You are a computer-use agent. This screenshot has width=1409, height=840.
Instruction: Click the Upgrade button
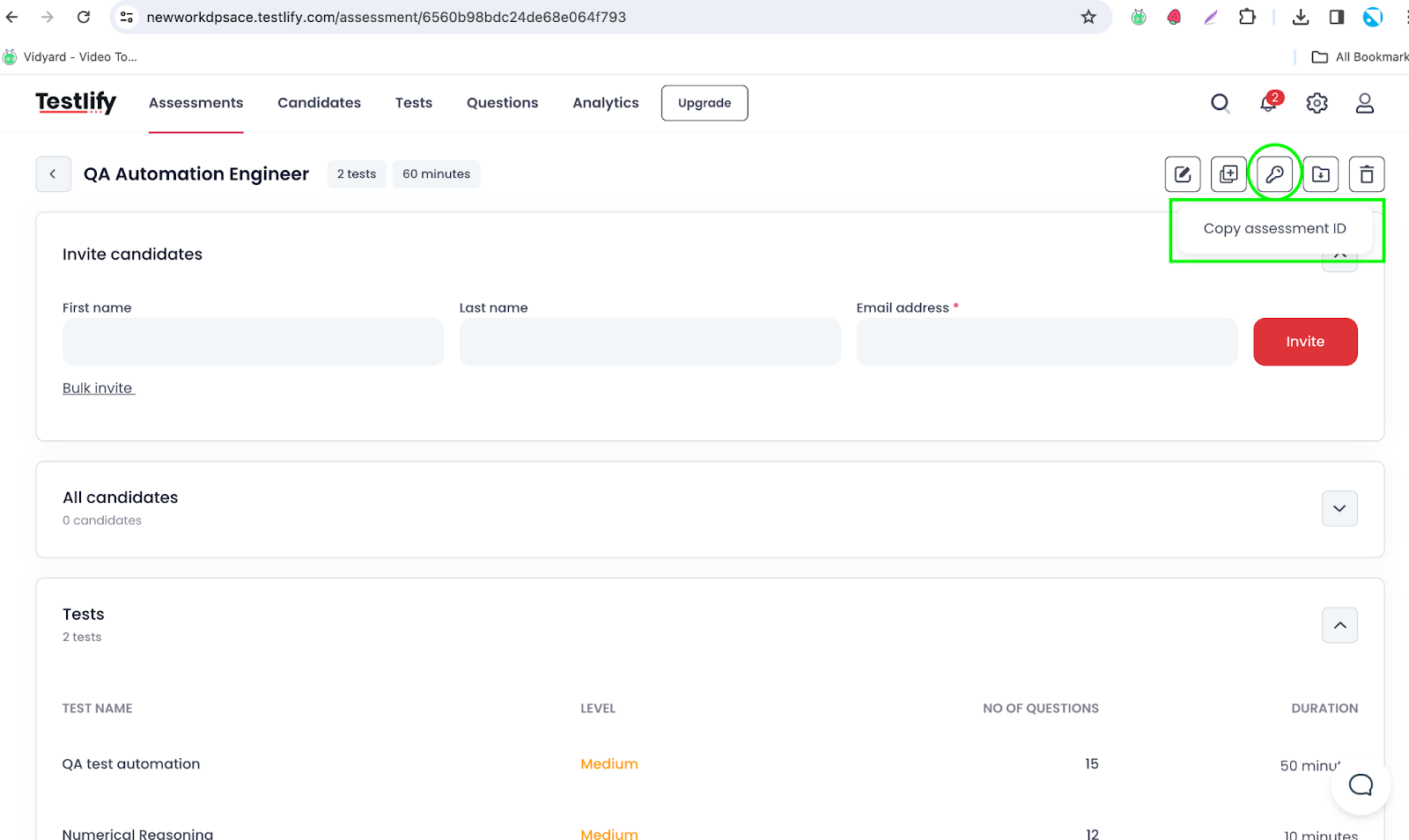point(704,103)
